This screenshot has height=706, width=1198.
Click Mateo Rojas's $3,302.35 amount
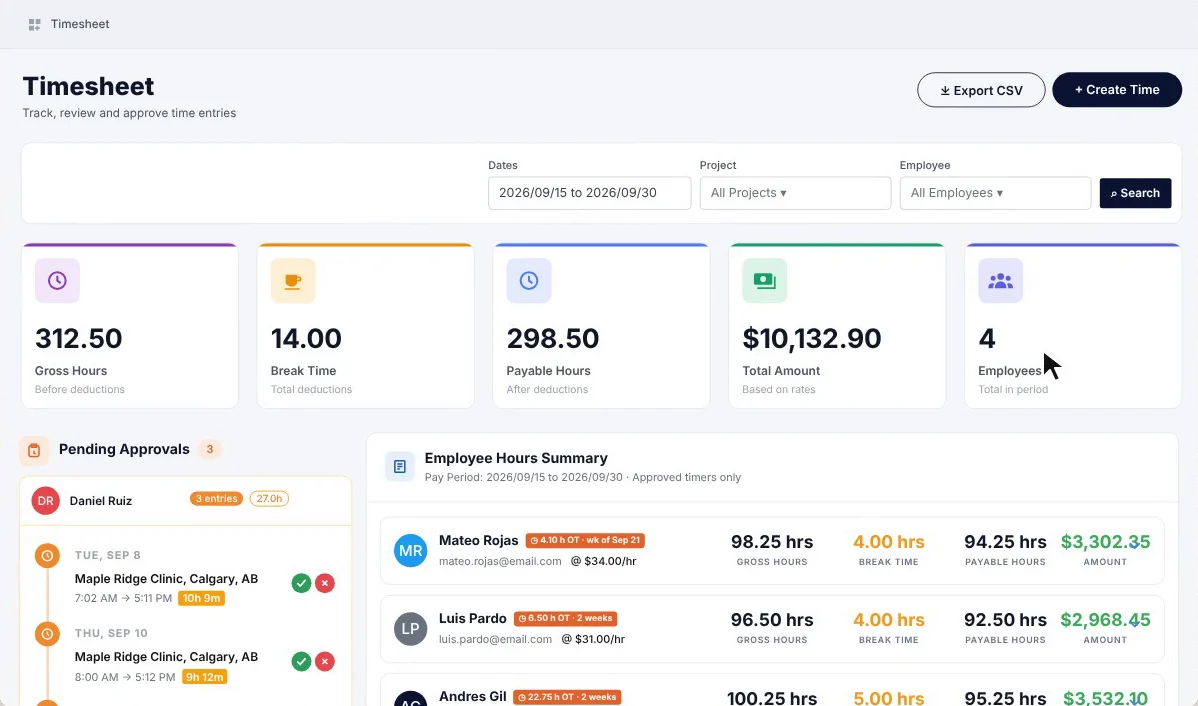1105,542
